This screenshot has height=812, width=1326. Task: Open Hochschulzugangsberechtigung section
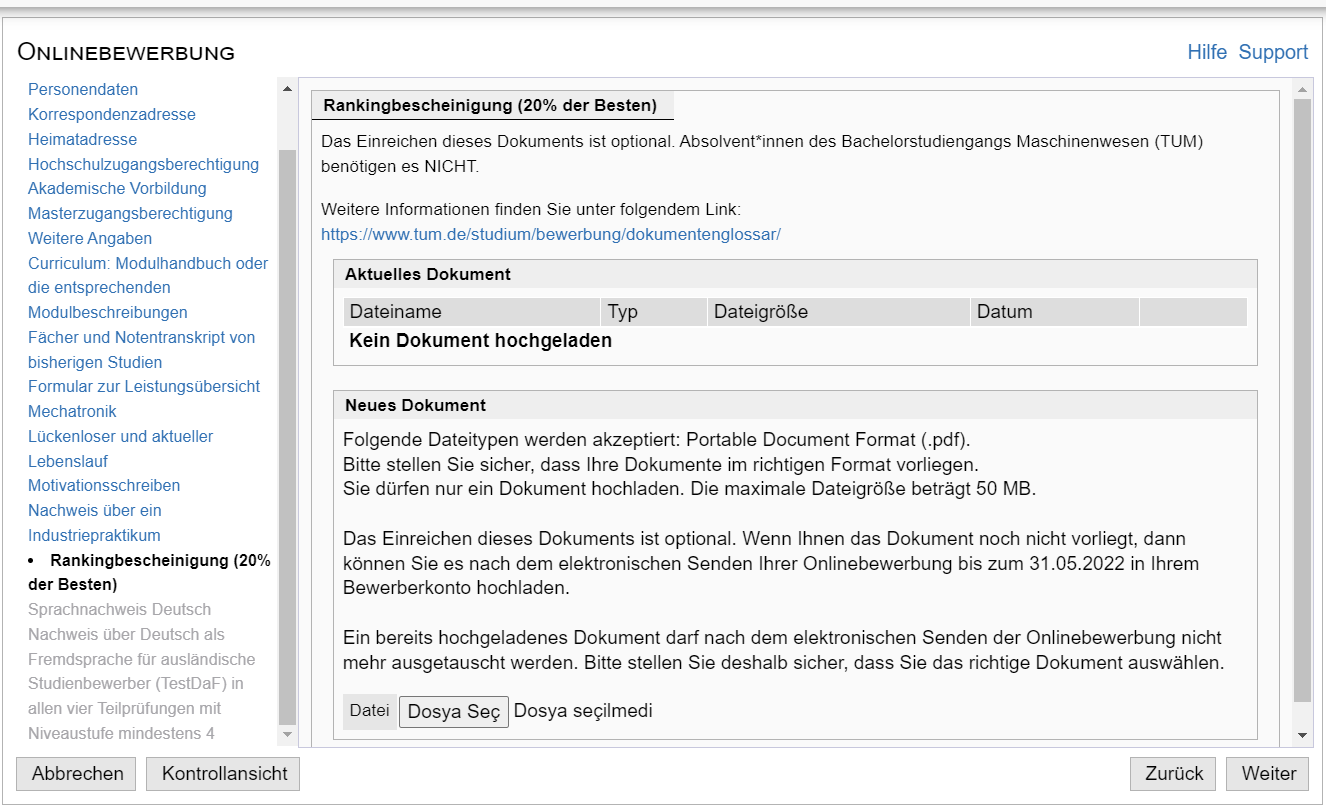tap(143, 164)
